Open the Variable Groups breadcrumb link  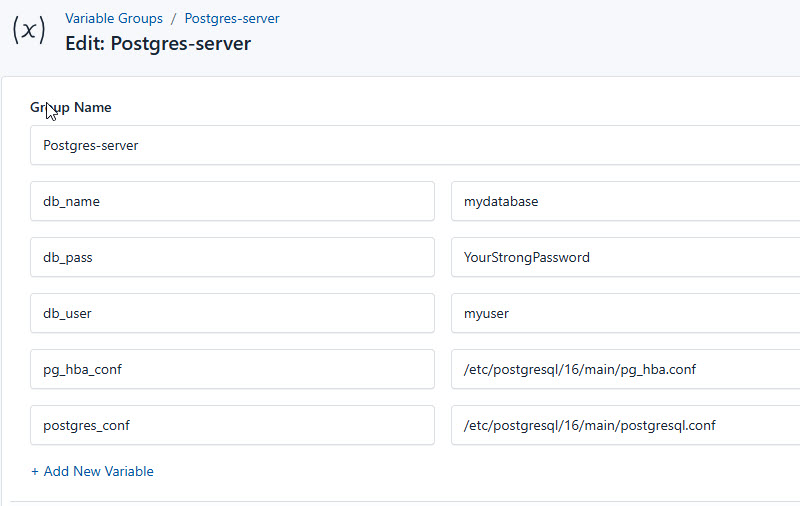(114, 18)
